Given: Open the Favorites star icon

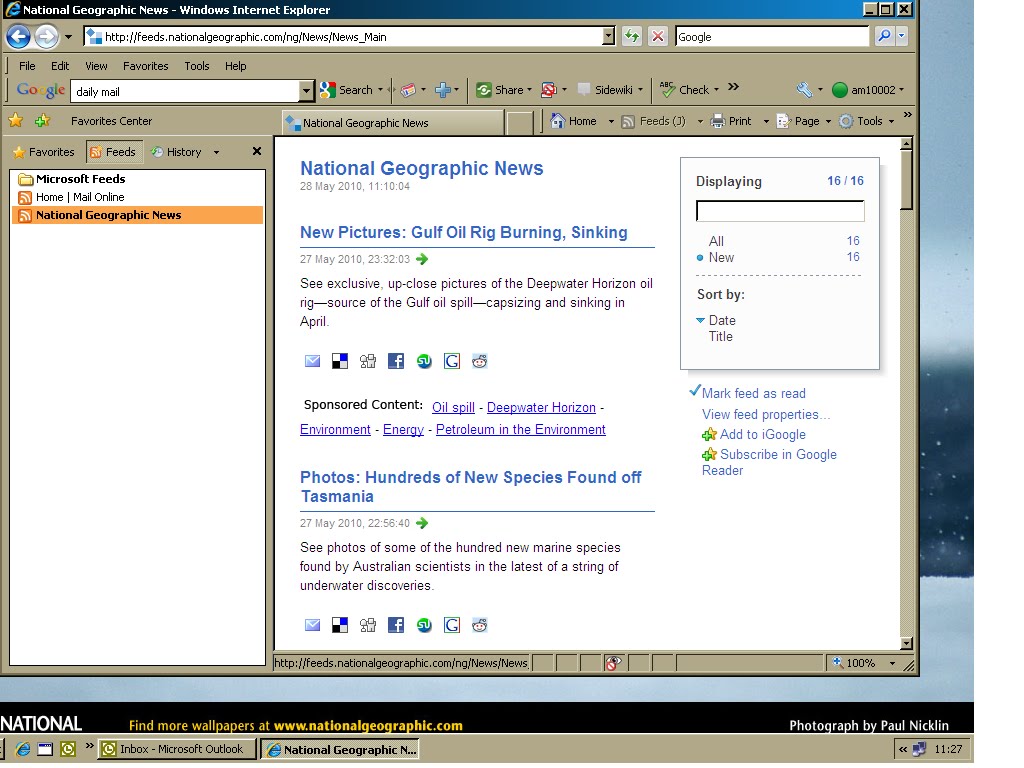Looking at the screenshot, I should pos(16,120).
